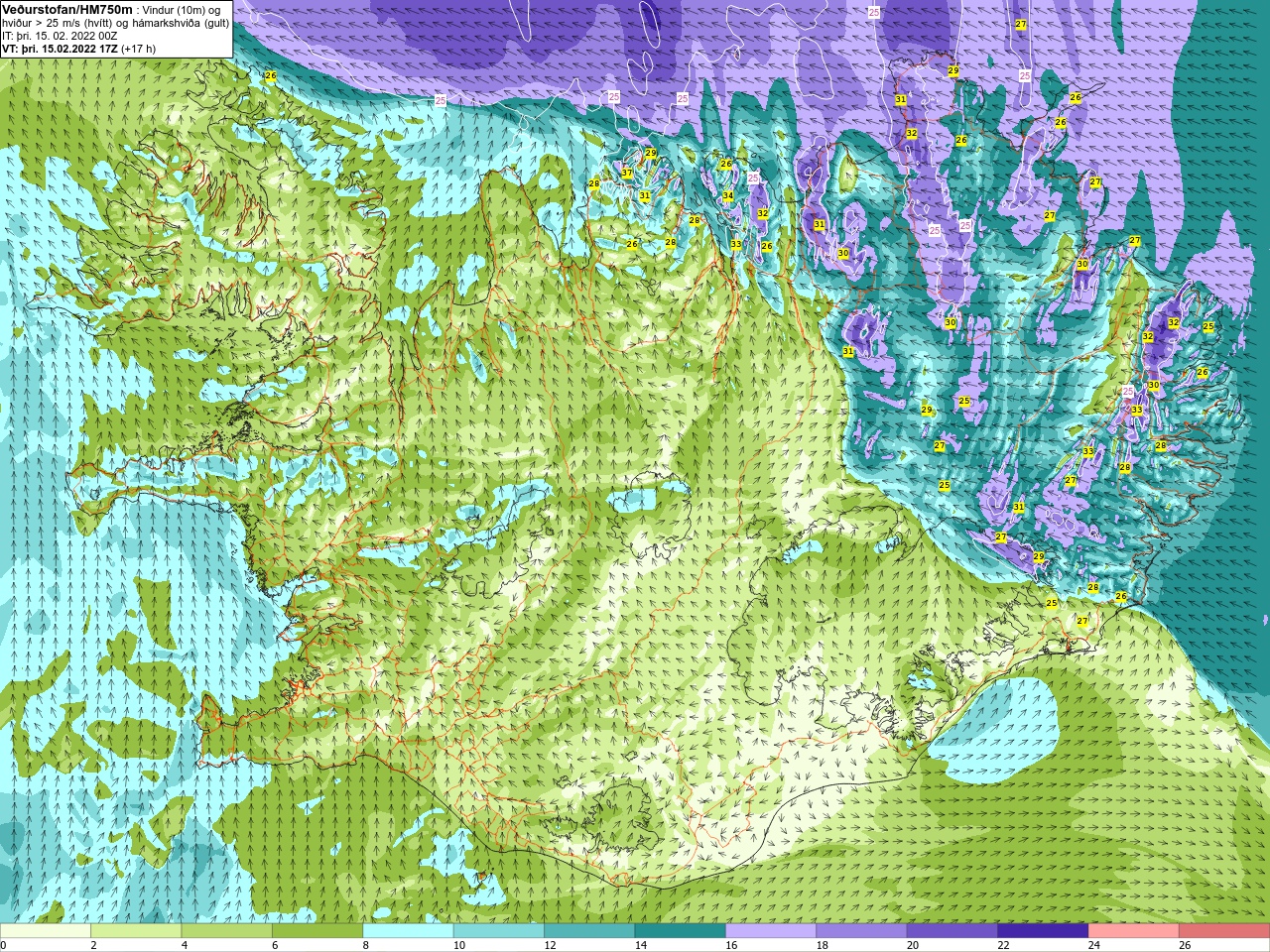Click the yellow "34" peak gust label

click(727, 195)
